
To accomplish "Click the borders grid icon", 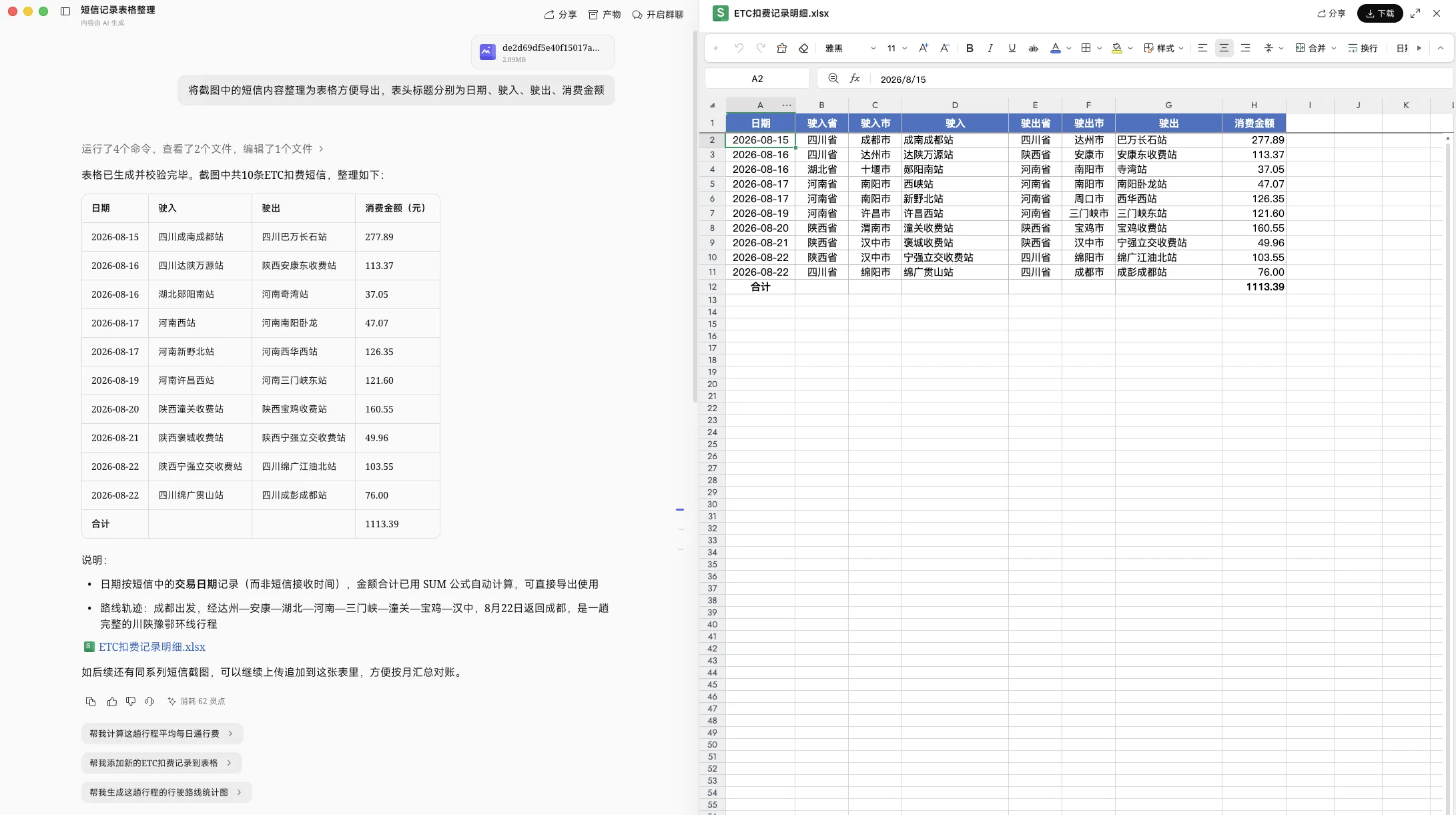I will click(1086, 48).
